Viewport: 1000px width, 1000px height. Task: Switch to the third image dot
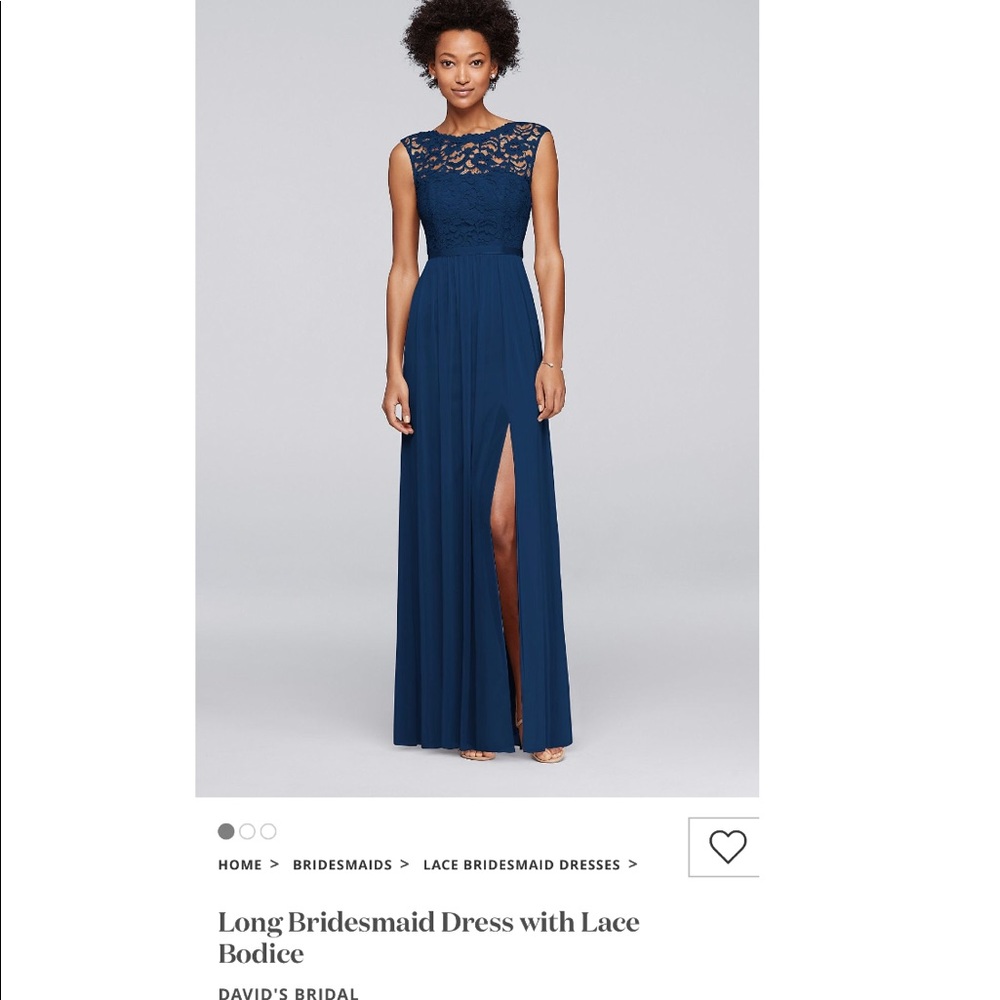(268, 831)
